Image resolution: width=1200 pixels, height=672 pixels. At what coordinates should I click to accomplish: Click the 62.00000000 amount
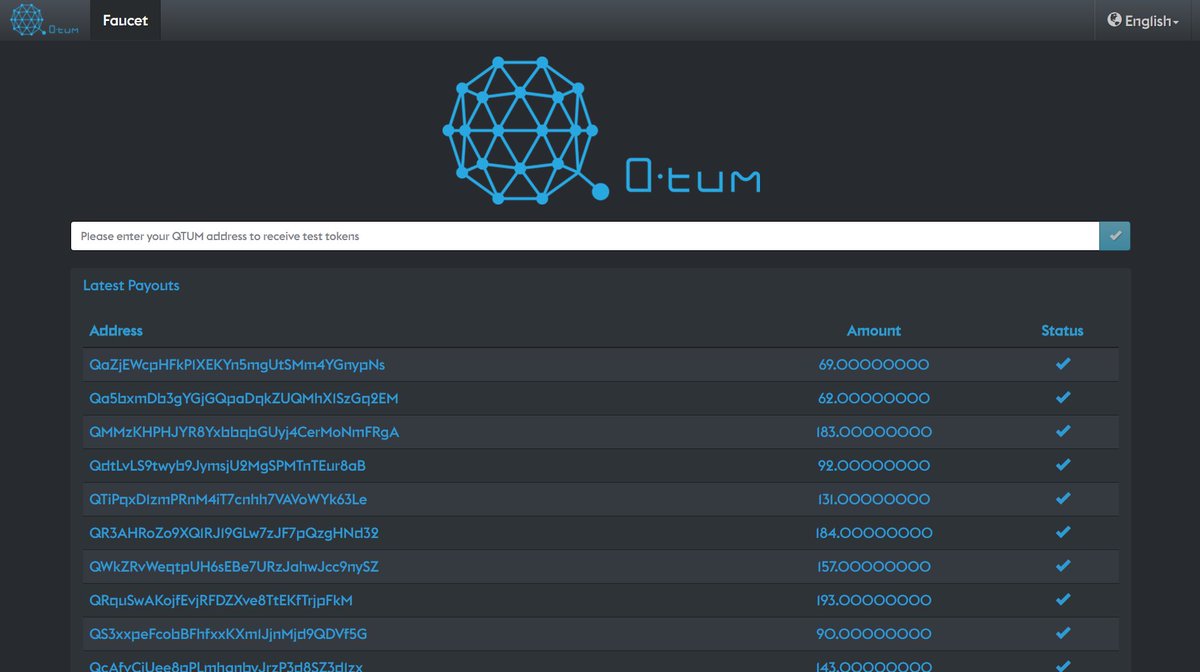click(874, 398)
